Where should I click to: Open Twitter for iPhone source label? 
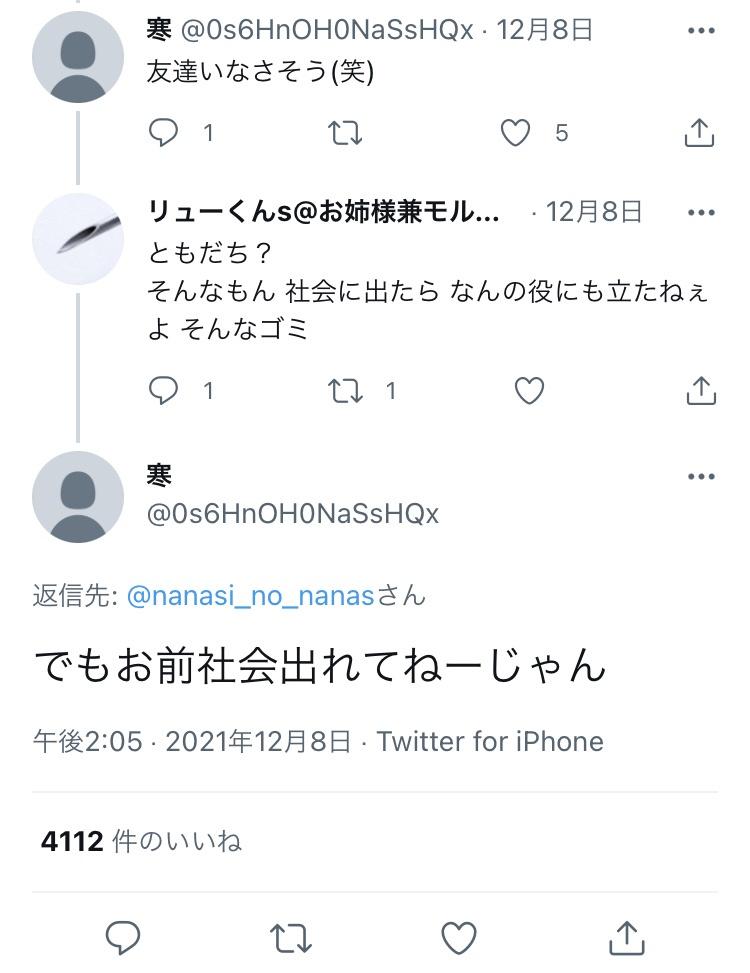(x=490, y=741)
